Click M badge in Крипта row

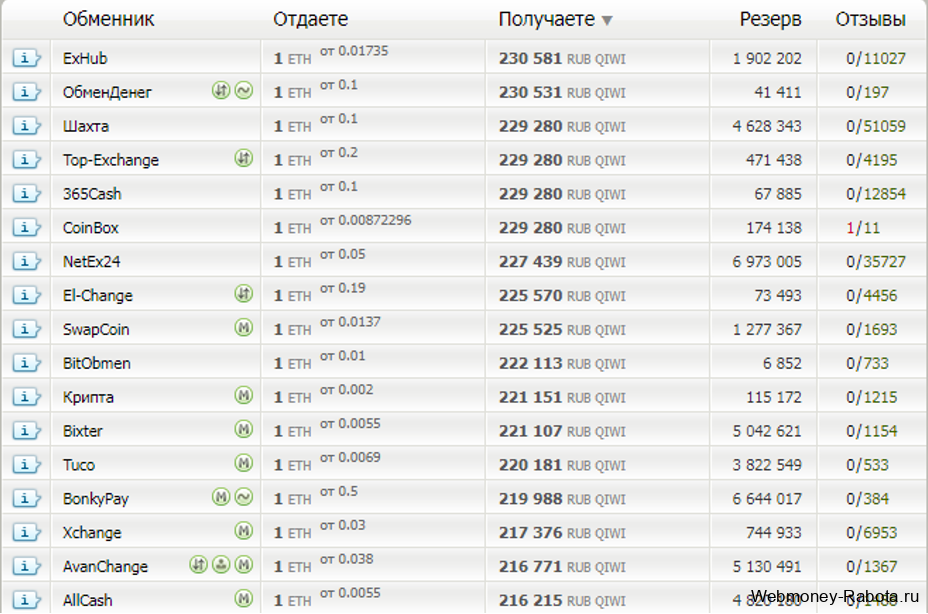pyautogui.click(x=244, y=396)
